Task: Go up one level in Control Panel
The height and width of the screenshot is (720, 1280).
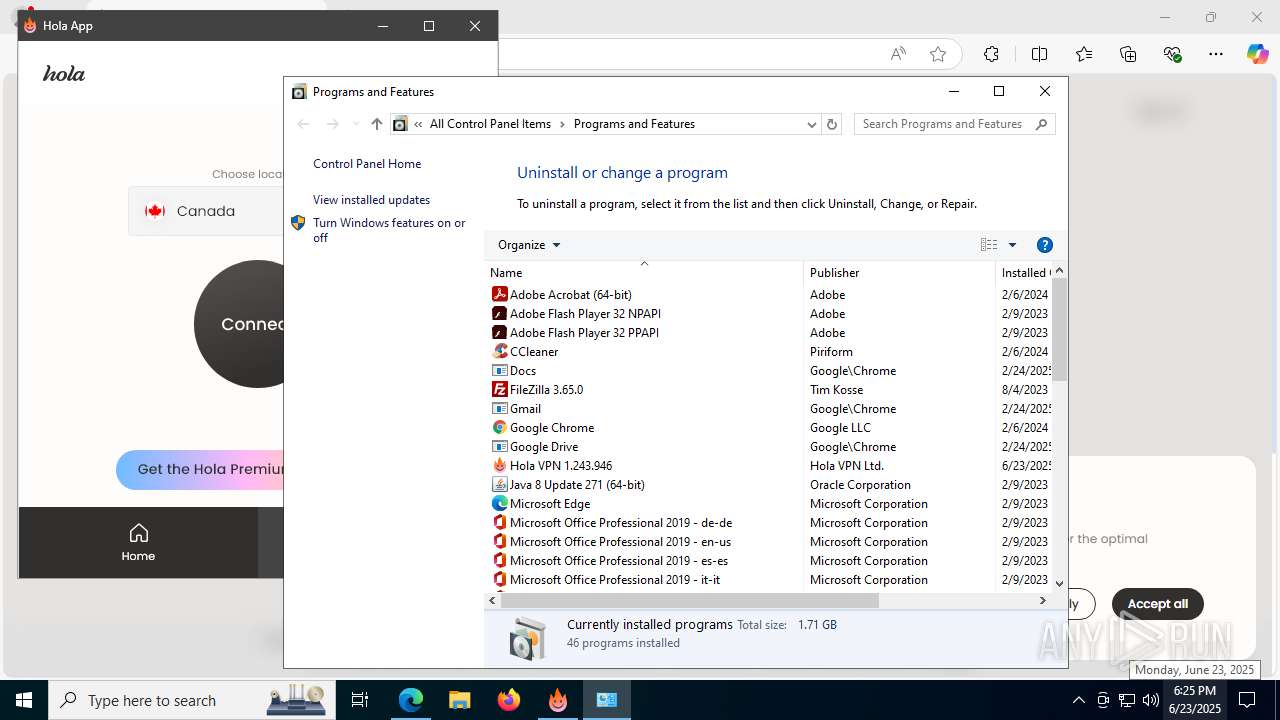Action: [376, 124]
